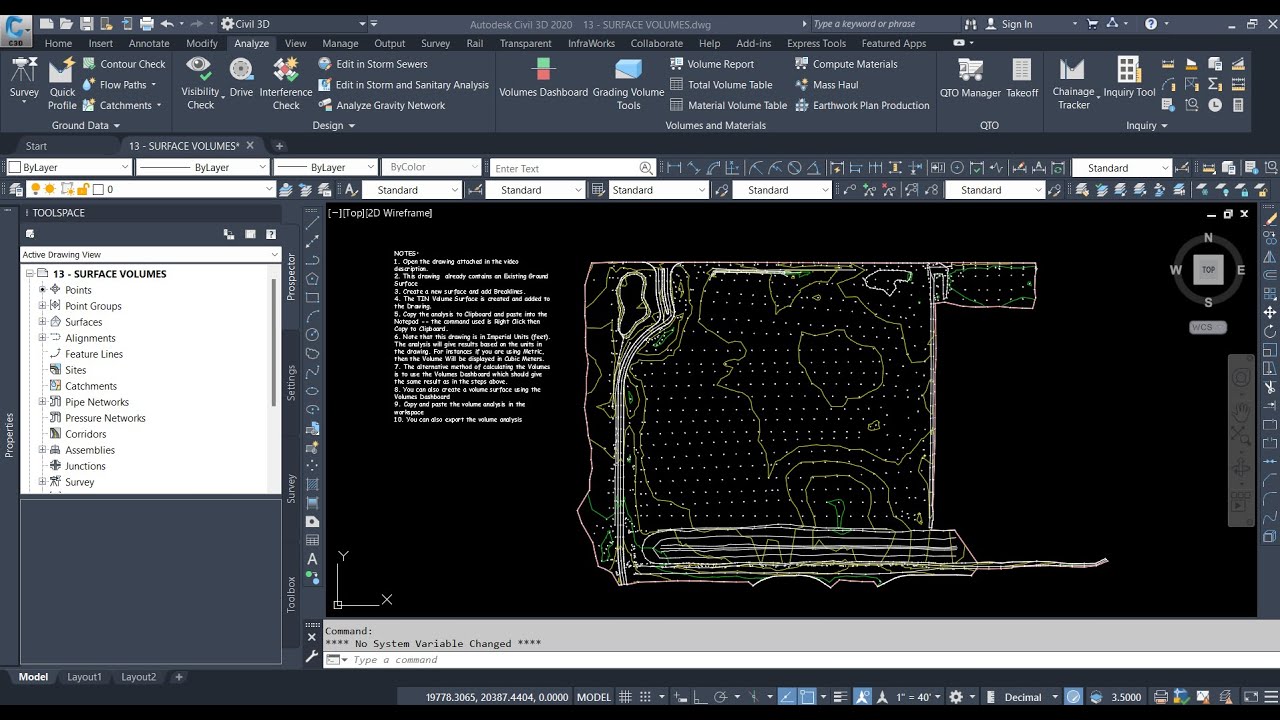Viewport: 1280px width, 720px height.
Task: Click the Print icon in quick access toolbar
Action: tap(147, 23)
